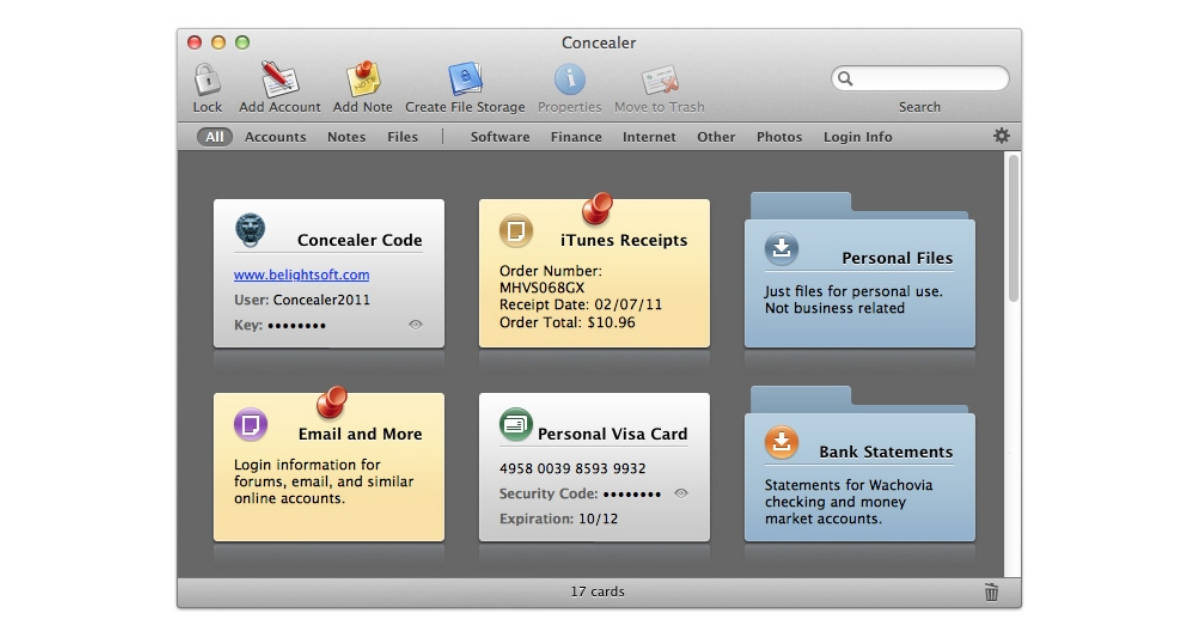Add a new note via the Add Note icon

(x=362, y=80)
